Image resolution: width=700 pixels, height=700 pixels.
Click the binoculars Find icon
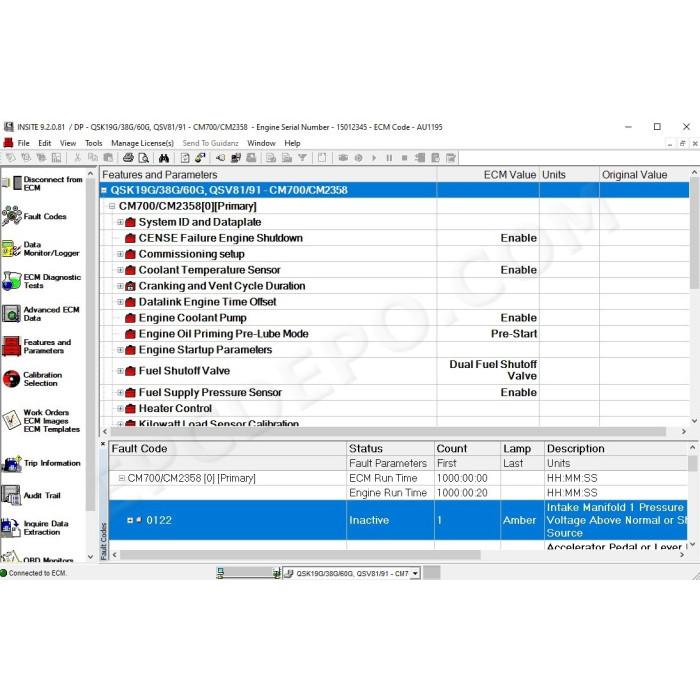coord(164,158)
